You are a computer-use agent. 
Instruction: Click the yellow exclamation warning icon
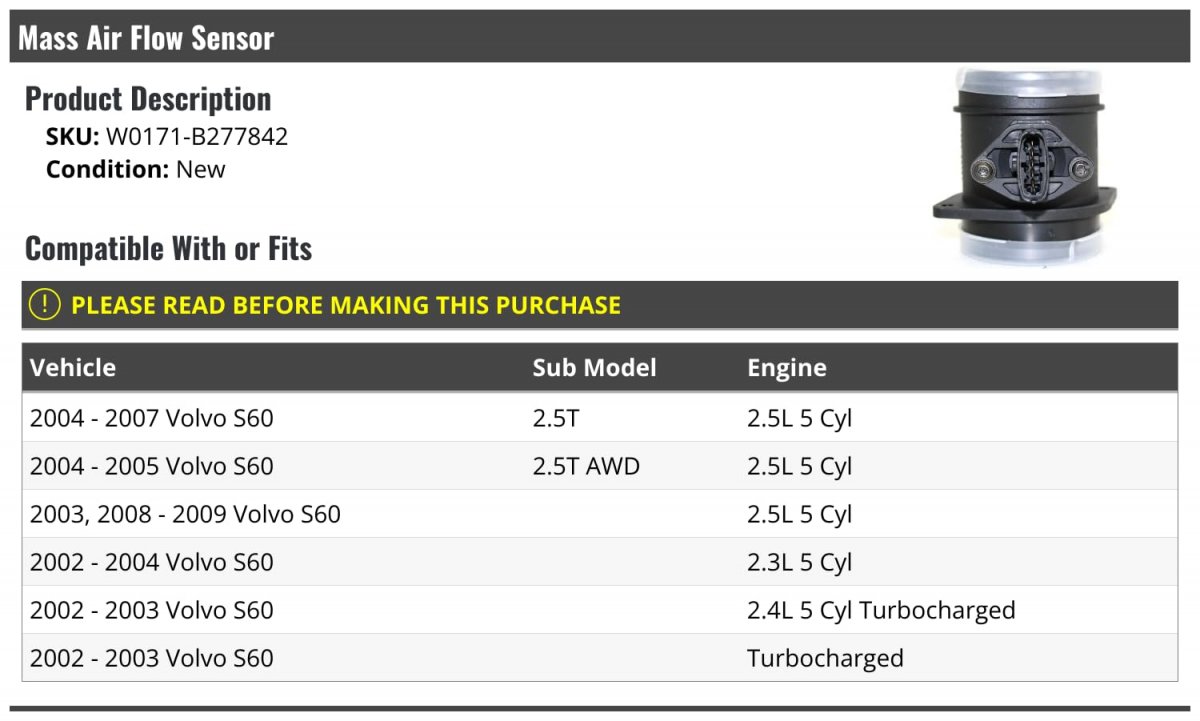point(45,305)
